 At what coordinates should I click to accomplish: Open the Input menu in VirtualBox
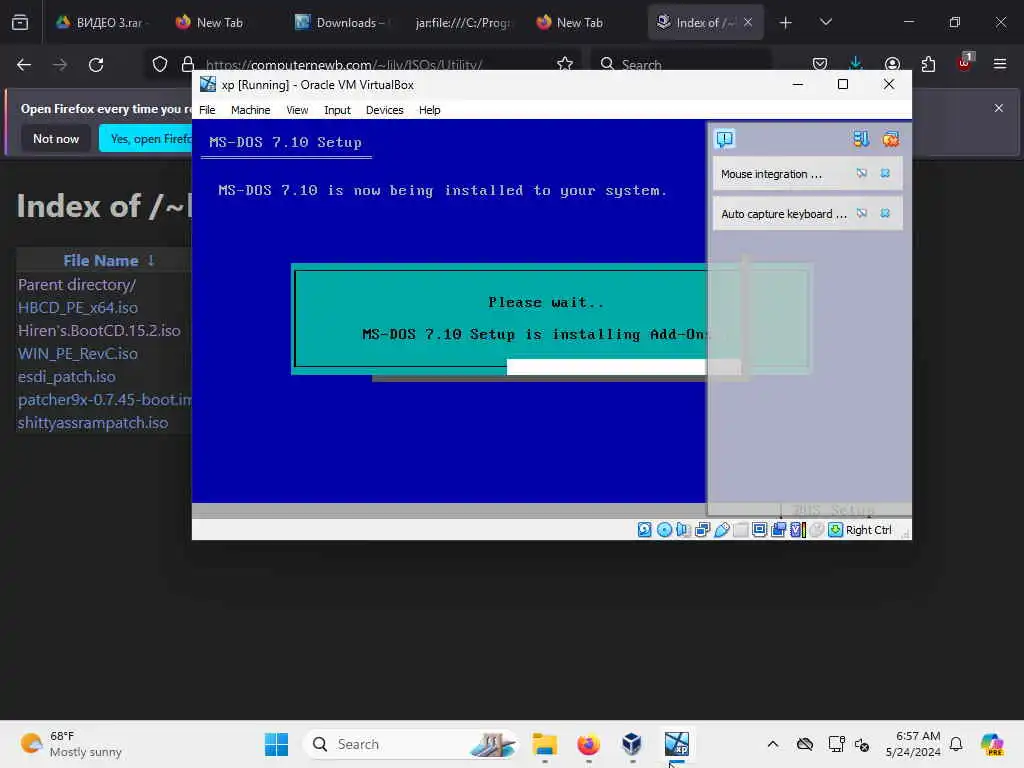(x=337, y=110)
